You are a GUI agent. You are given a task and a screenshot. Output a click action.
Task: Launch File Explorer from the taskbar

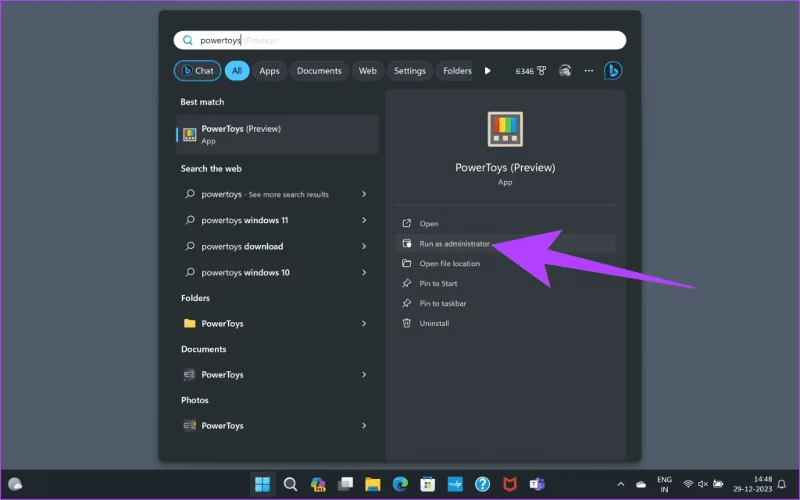tap(372, 484)
